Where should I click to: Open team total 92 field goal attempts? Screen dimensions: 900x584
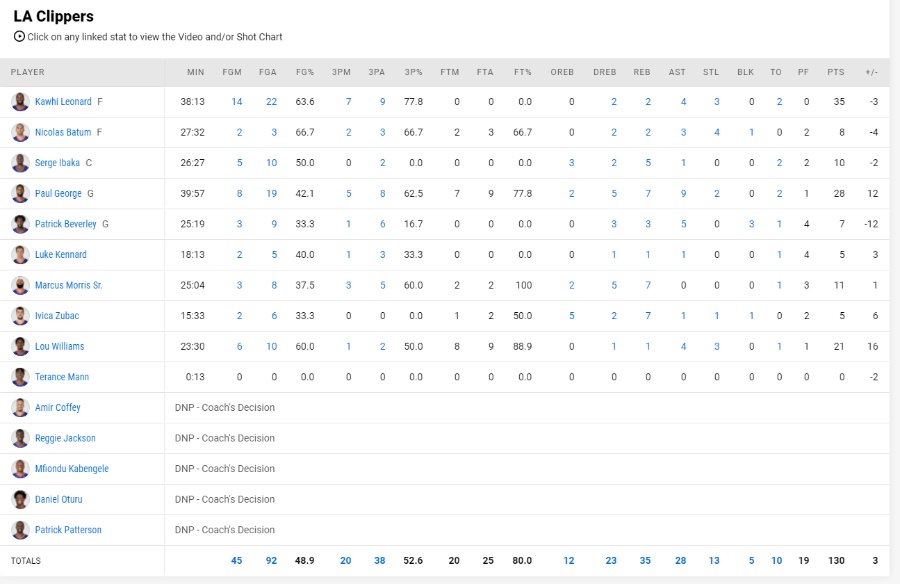click(x=271, y=560)
